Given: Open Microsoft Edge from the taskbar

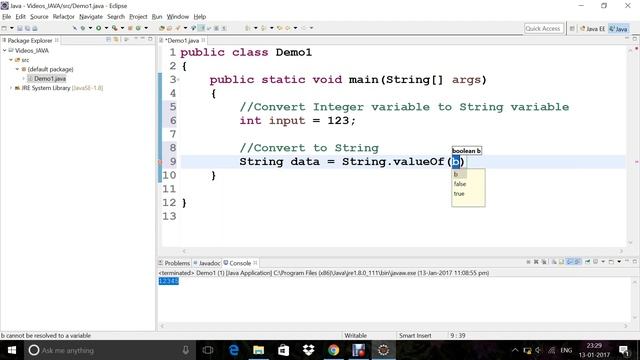Looking at the screenshot, I should [x=234, y=350].
